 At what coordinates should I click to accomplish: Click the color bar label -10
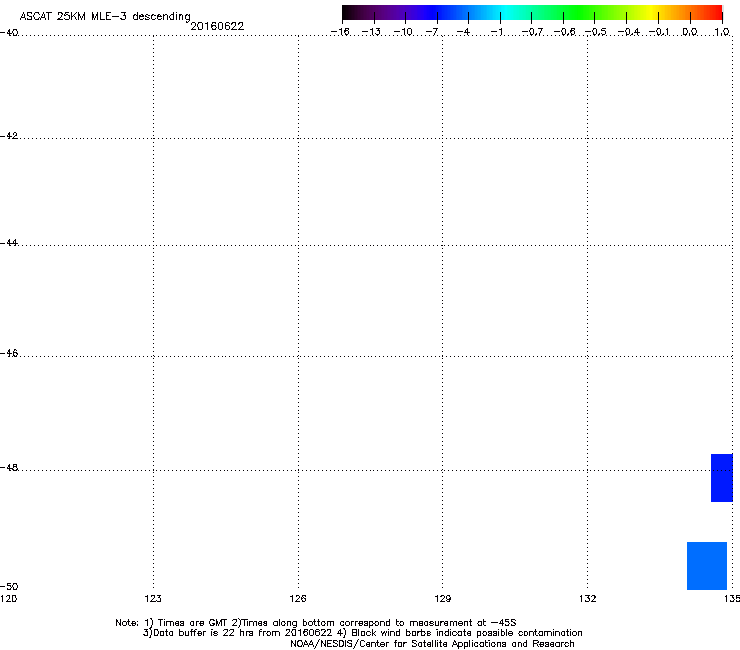(x=403, y=32)
